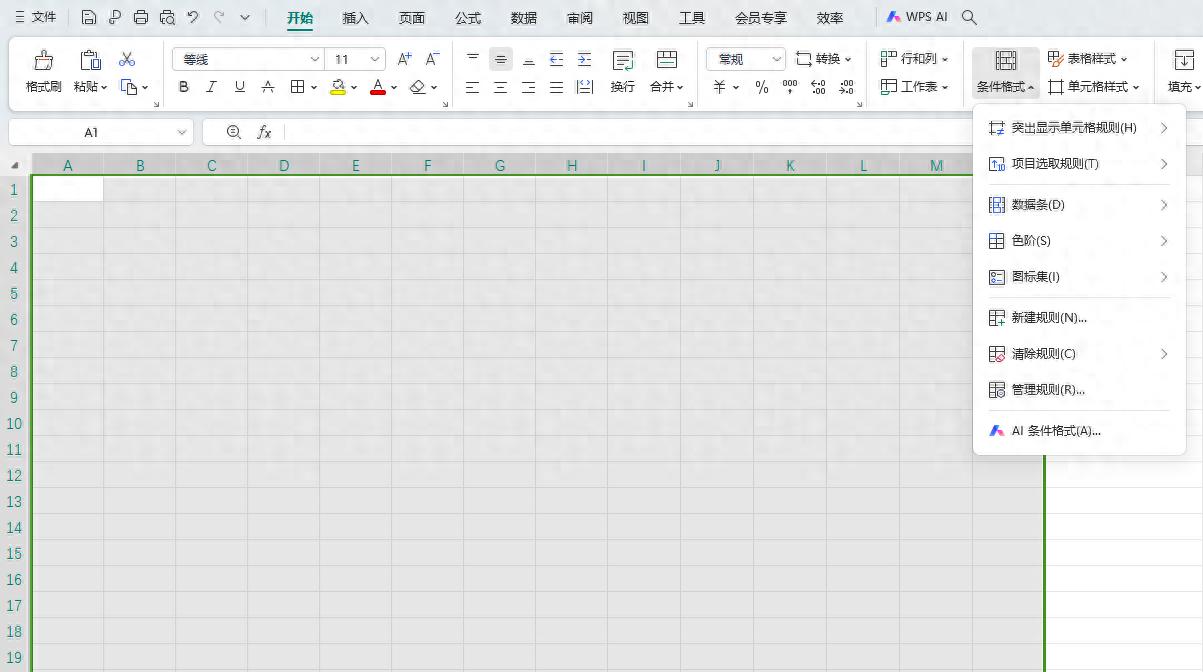Screen dimensions: 1203x672
Task: Toggle align text right
Action: (529, 87)
